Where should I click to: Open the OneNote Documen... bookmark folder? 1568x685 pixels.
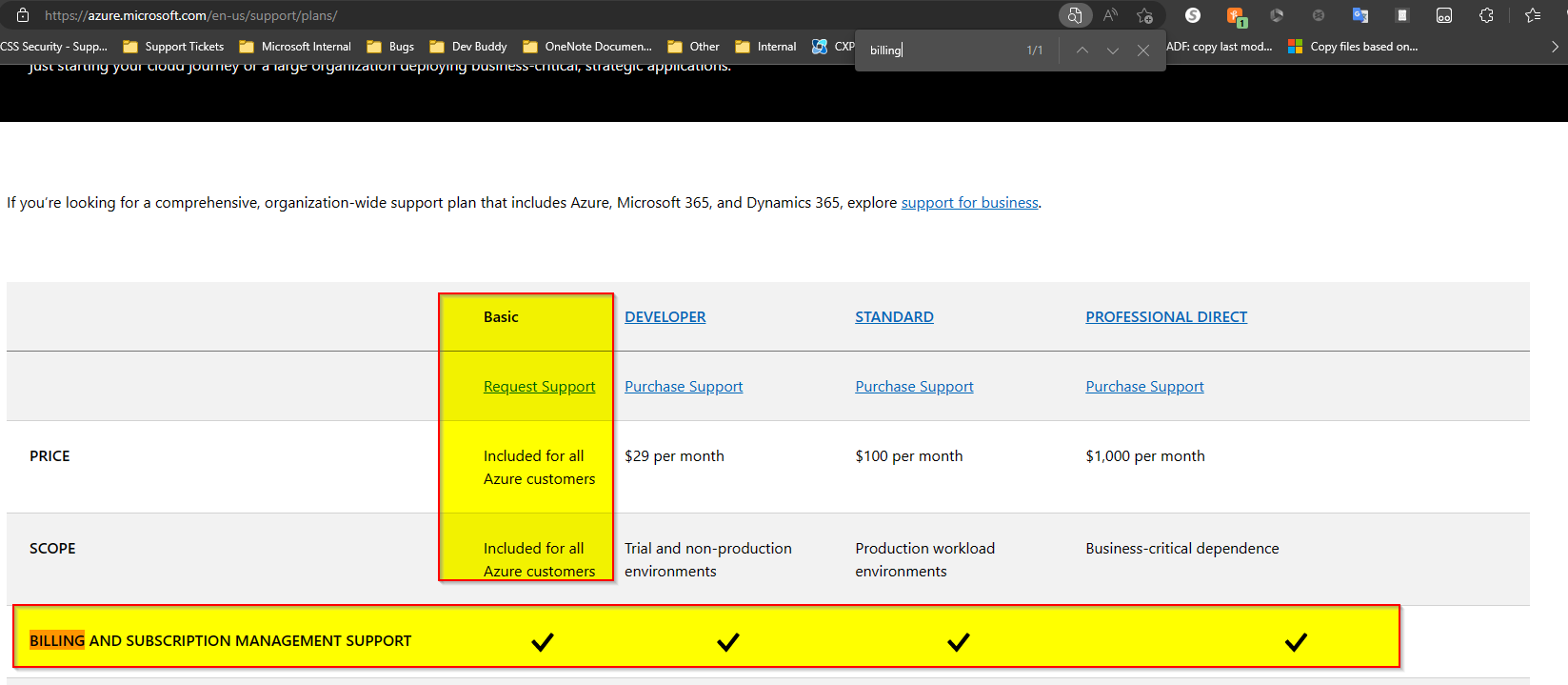(587, 46)
